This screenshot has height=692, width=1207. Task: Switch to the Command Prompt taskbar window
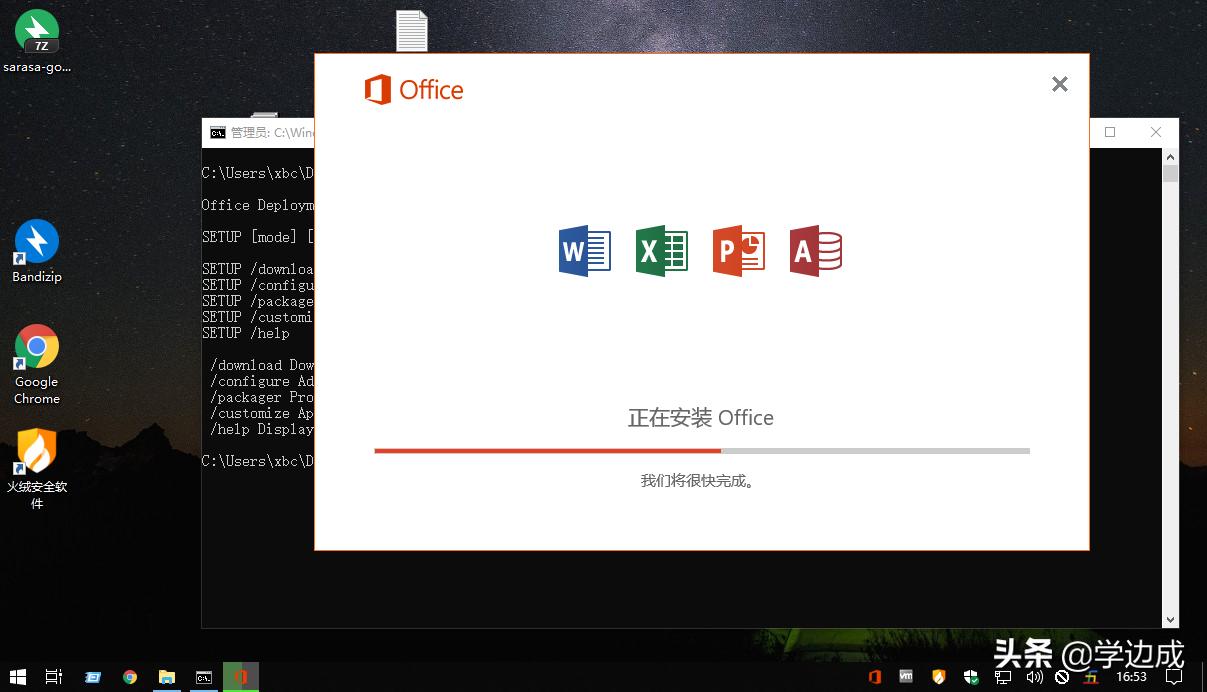coord(204,677)
